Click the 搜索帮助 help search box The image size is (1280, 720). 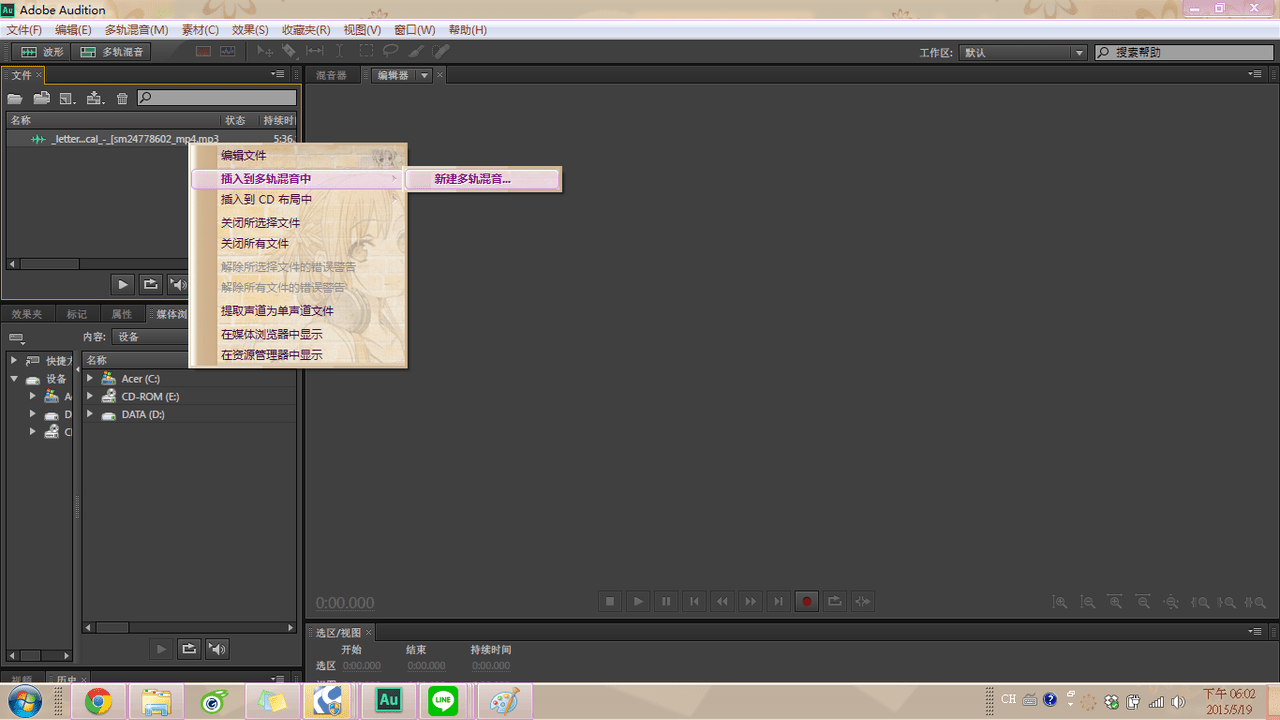tap(1185, 52)
